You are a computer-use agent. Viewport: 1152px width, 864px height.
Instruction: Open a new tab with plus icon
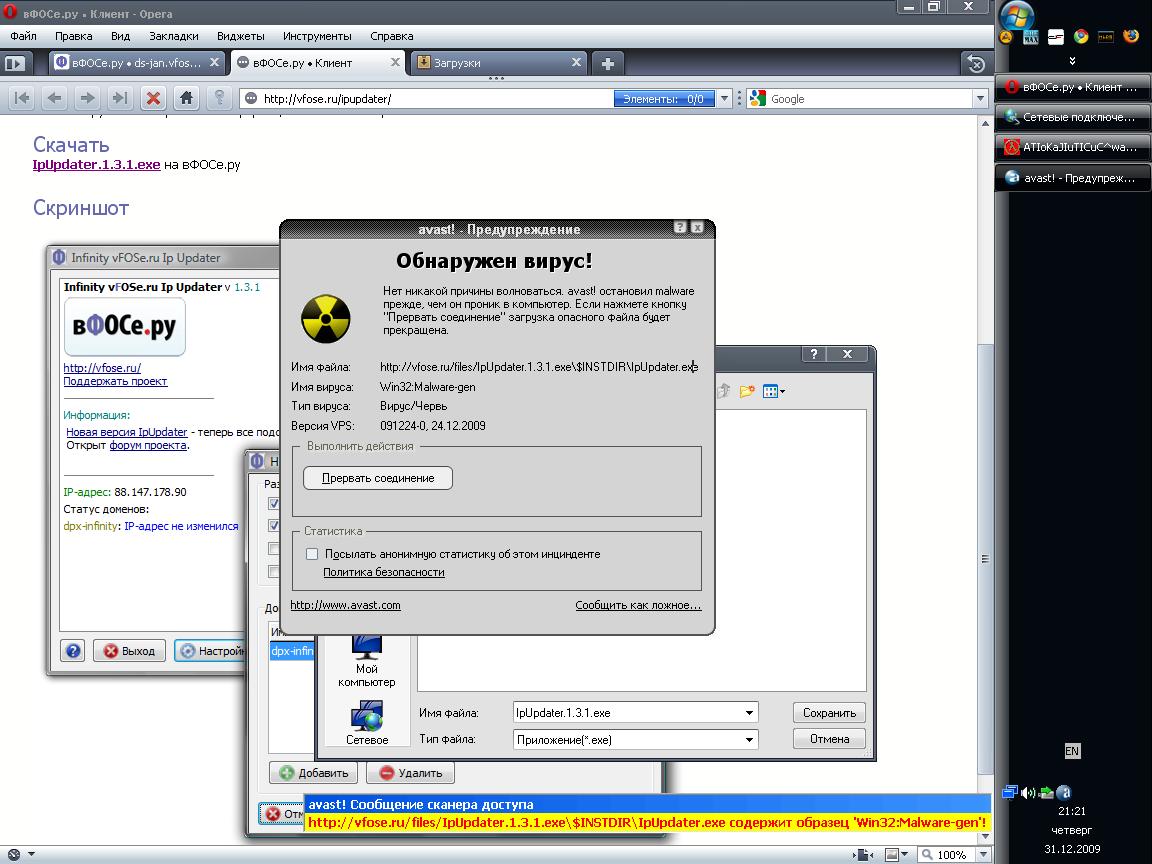click(607, 63)
